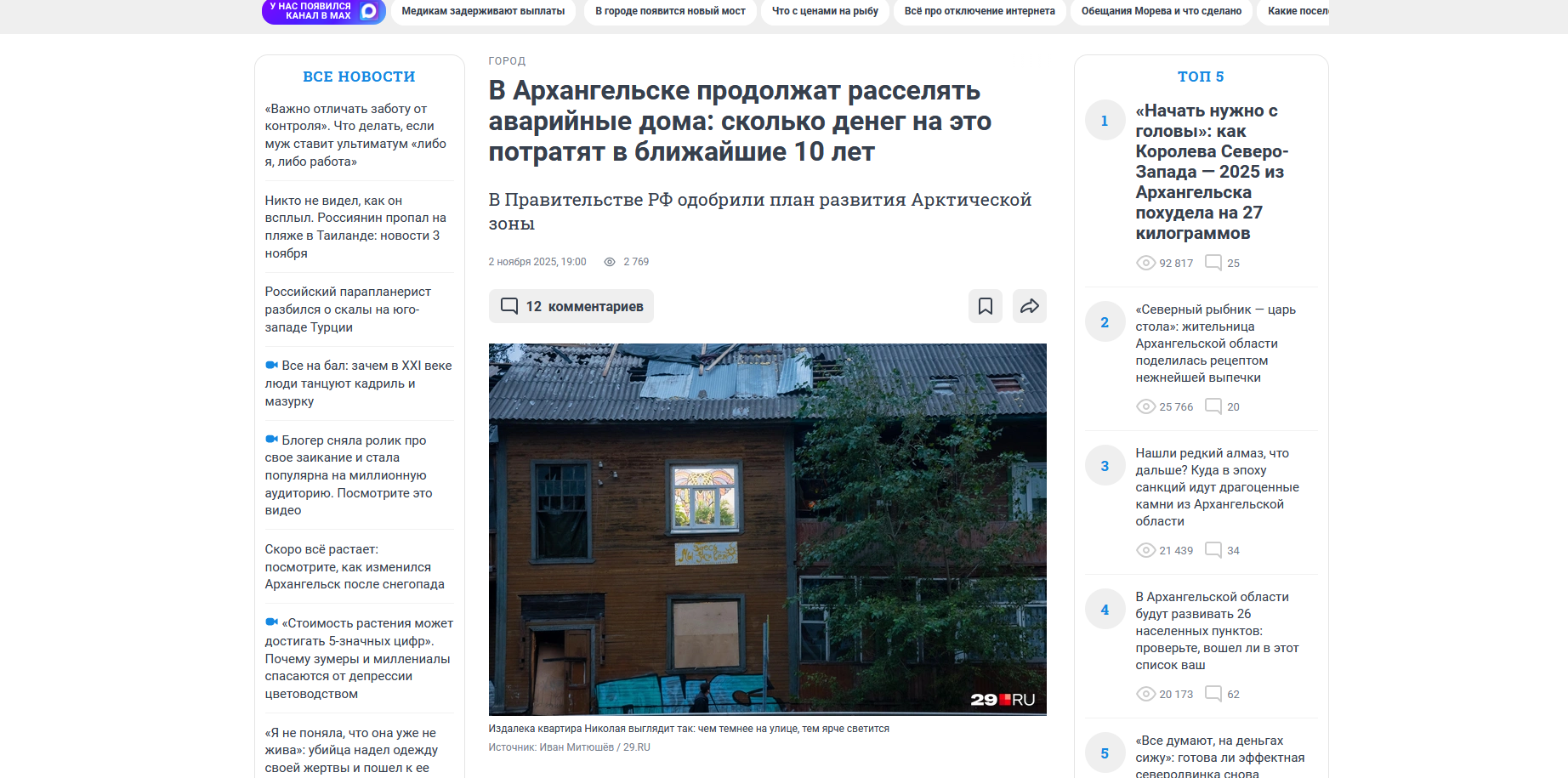Screen dimensions: 1568x778
Task: Click video icon by «Блогер сняла ролик»
Action: click(x=271, y=440)
